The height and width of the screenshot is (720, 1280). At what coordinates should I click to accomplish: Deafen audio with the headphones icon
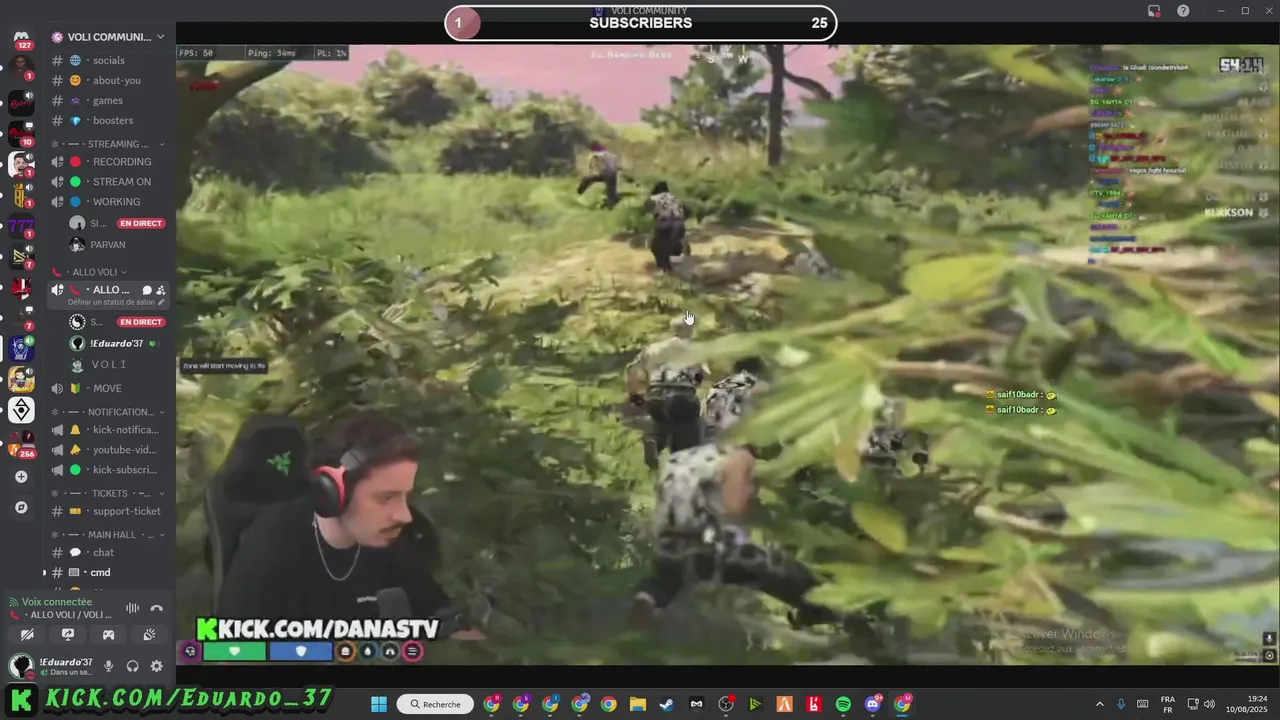(132, 666)
